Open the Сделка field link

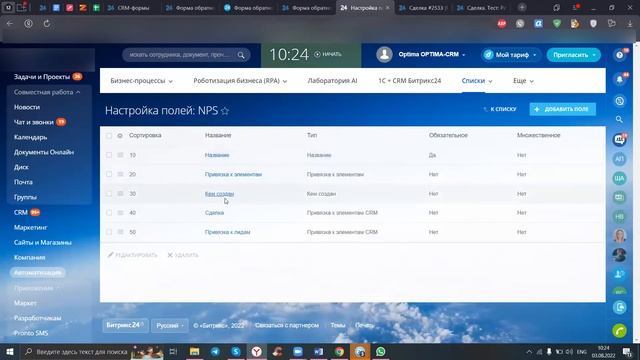[x=214, y=213]
